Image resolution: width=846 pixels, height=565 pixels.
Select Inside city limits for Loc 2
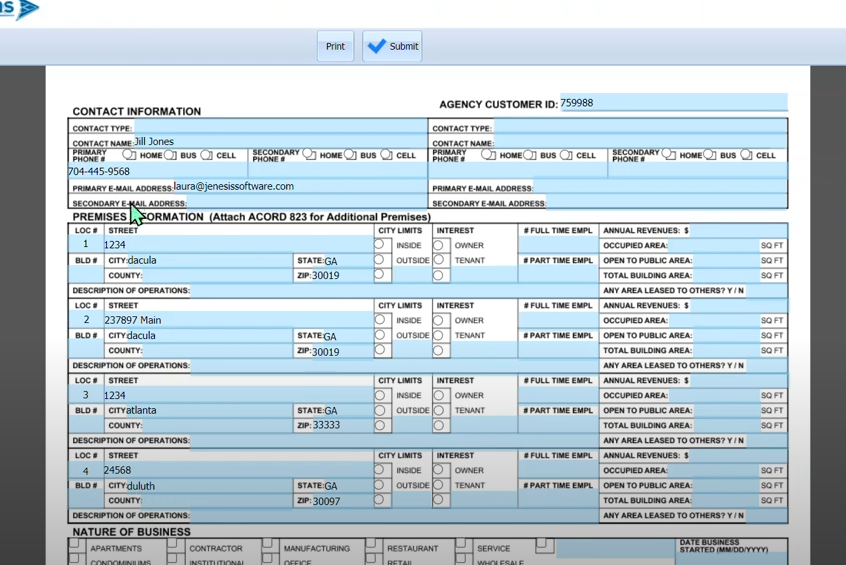pyautogui.click(x=380, y=320)
